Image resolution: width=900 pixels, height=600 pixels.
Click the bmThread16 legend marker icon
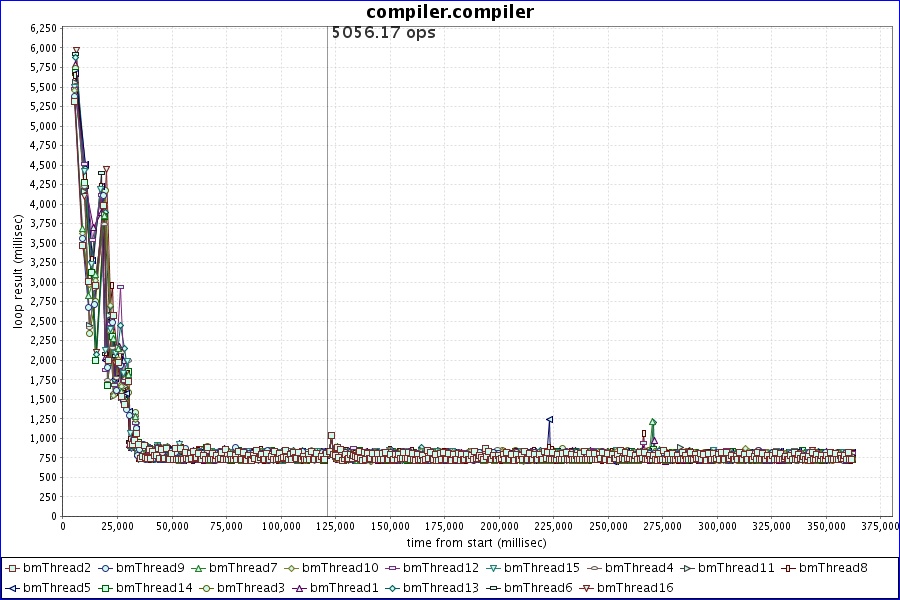coord(587,587)
